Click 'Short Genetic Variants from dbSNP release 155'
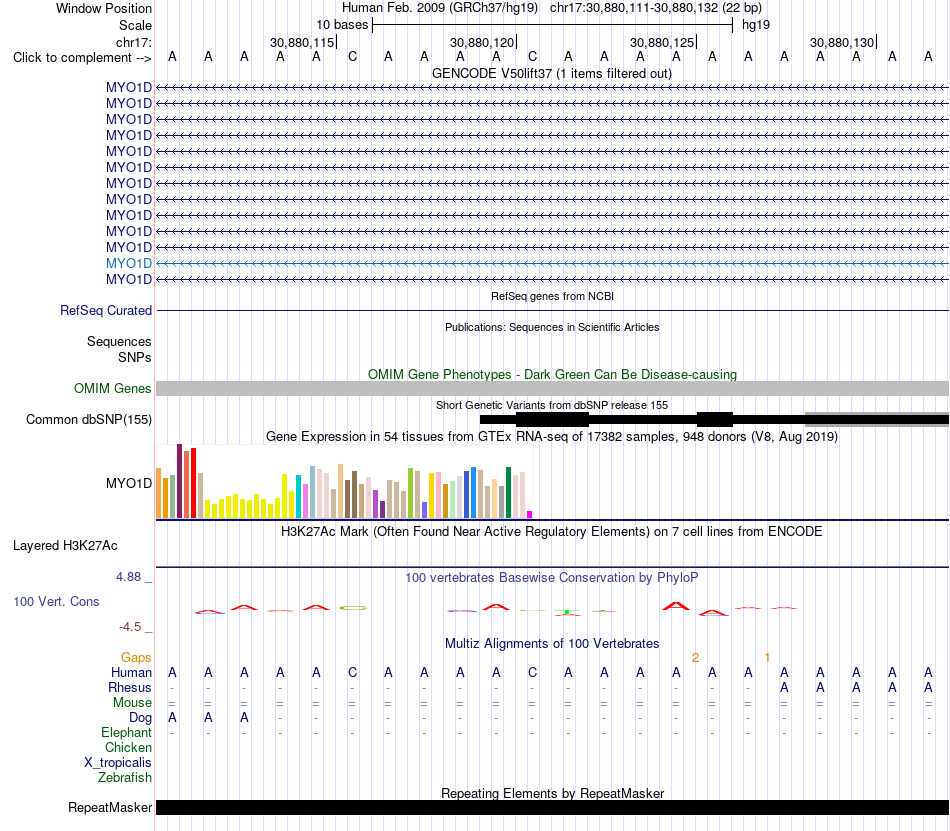 pyautogui.click(x=552, y=405)
